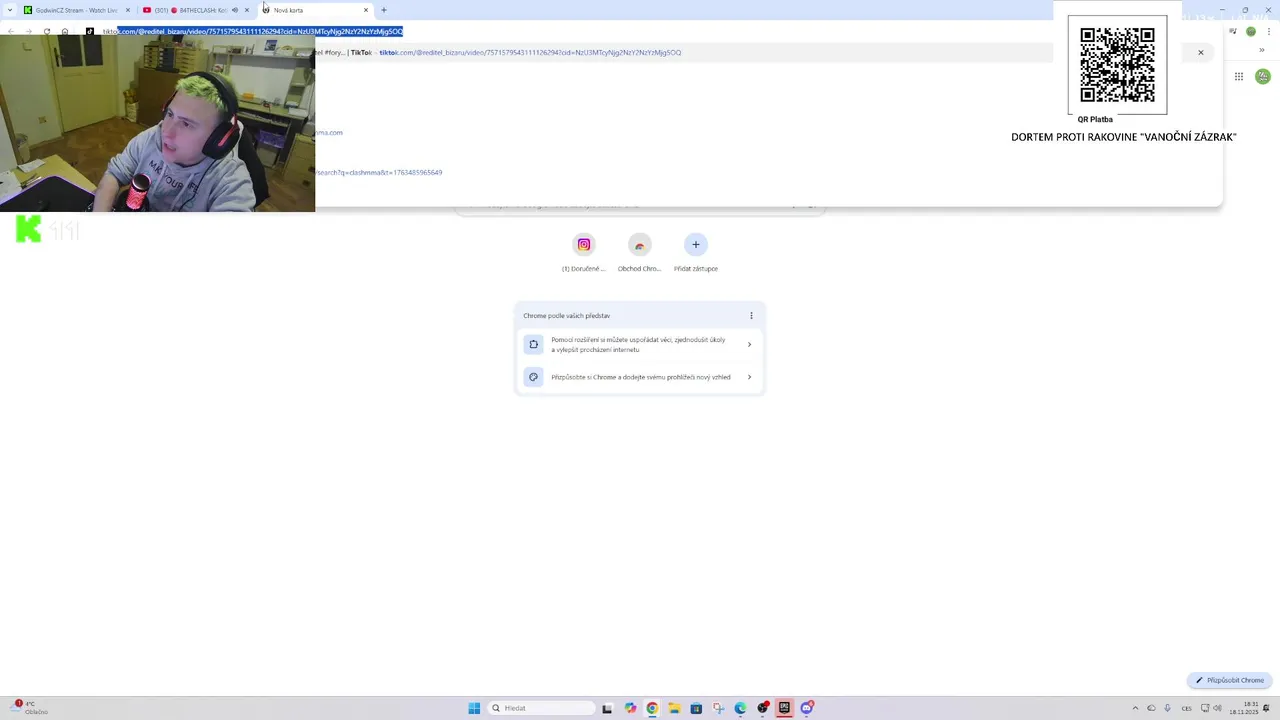This screenshot has width=1280, height=720.
Task: Open the Obchod Chrome shortcut tile
Action: point(640,253)
